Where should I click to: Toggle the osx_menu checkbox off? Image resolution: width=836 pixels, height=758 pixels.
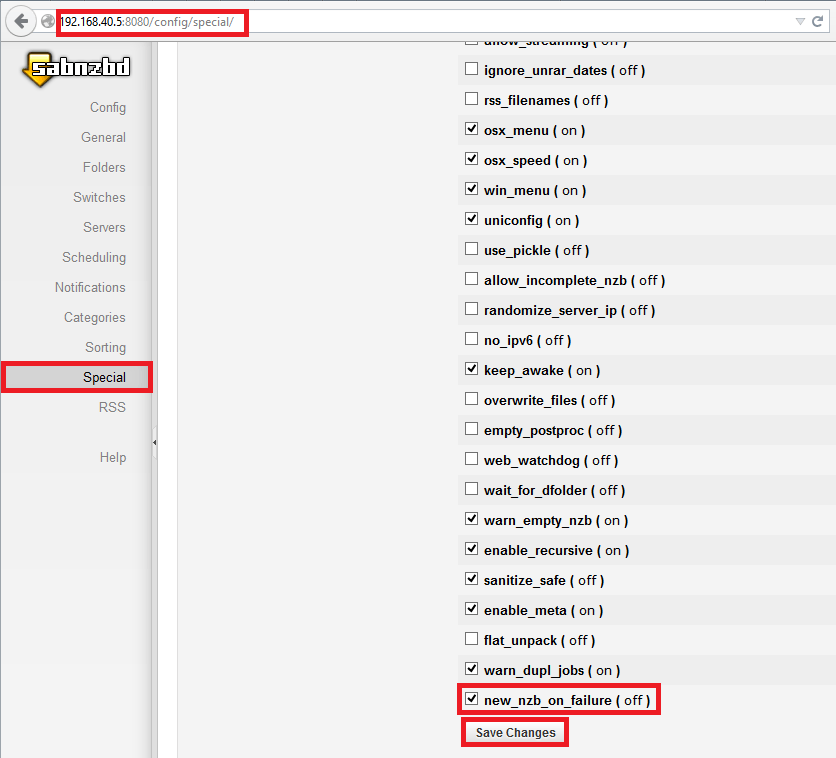[x=472, y=129]
